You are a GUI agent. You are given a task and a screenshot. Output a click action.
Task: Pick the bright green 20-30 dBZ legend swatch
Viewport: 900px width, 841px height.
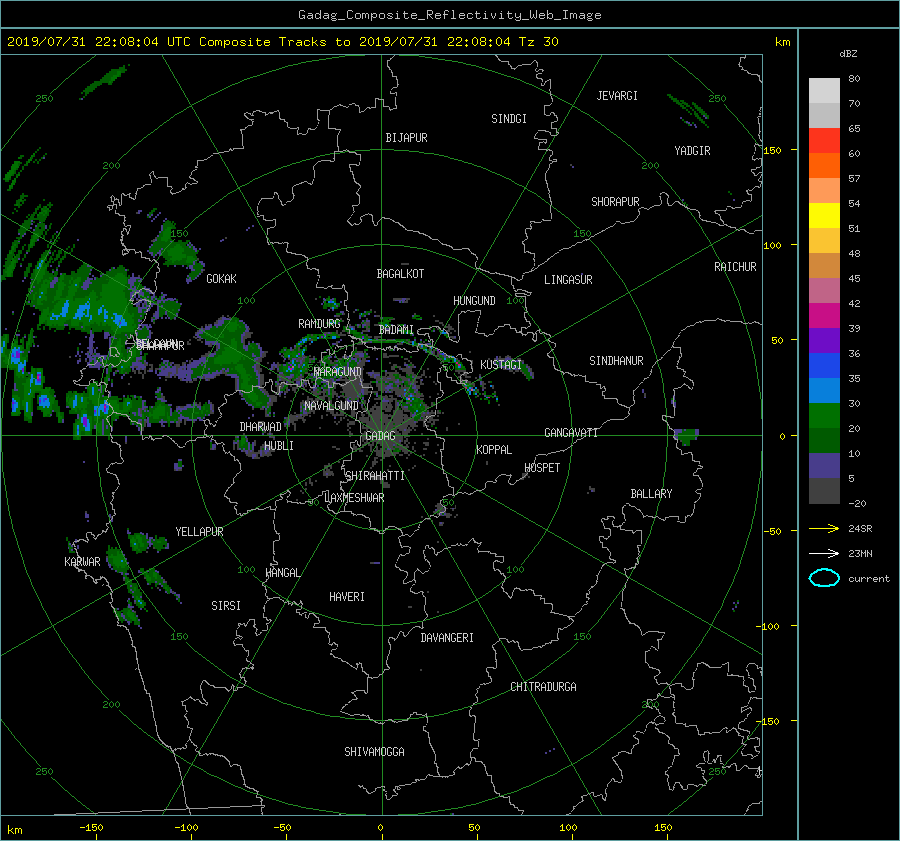click(x=824, y=416)
